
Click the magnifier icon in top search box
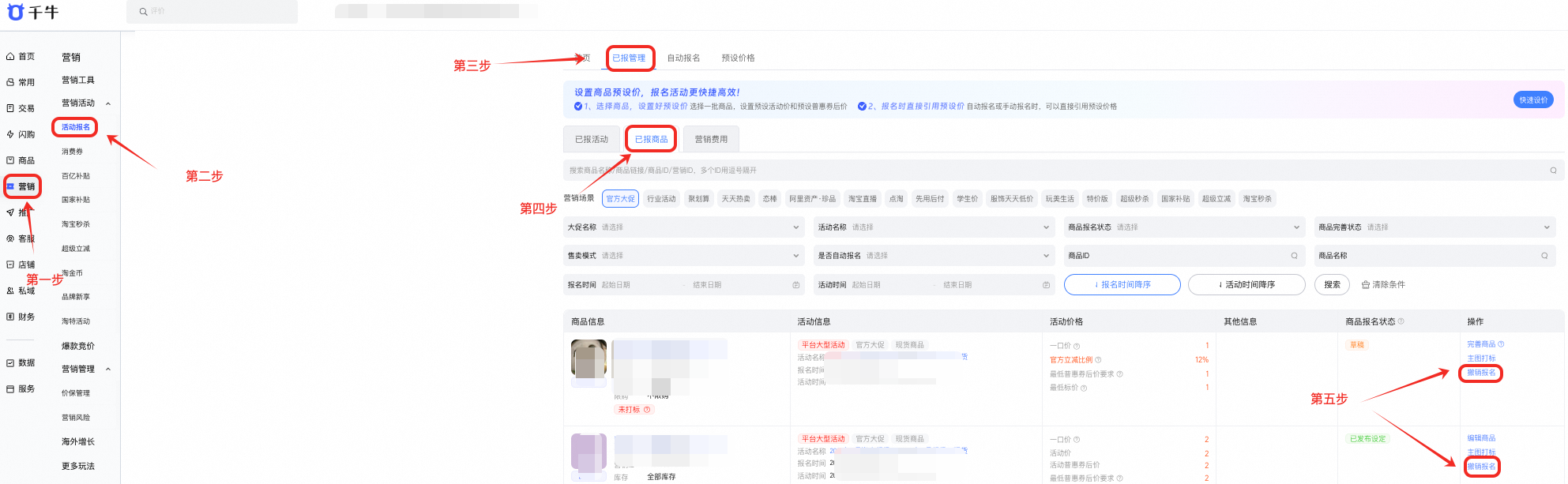143,12
